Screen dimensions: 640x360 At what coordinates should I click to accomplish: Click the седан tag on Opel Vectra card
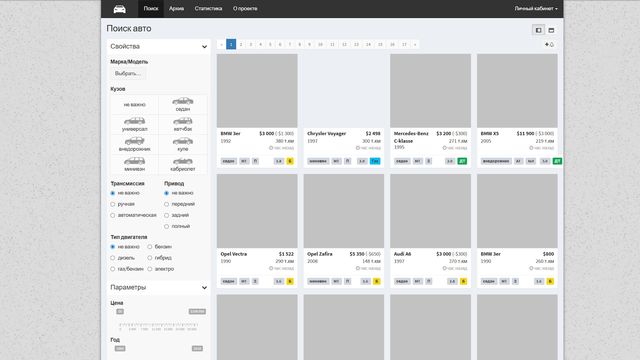coord(229,281)
